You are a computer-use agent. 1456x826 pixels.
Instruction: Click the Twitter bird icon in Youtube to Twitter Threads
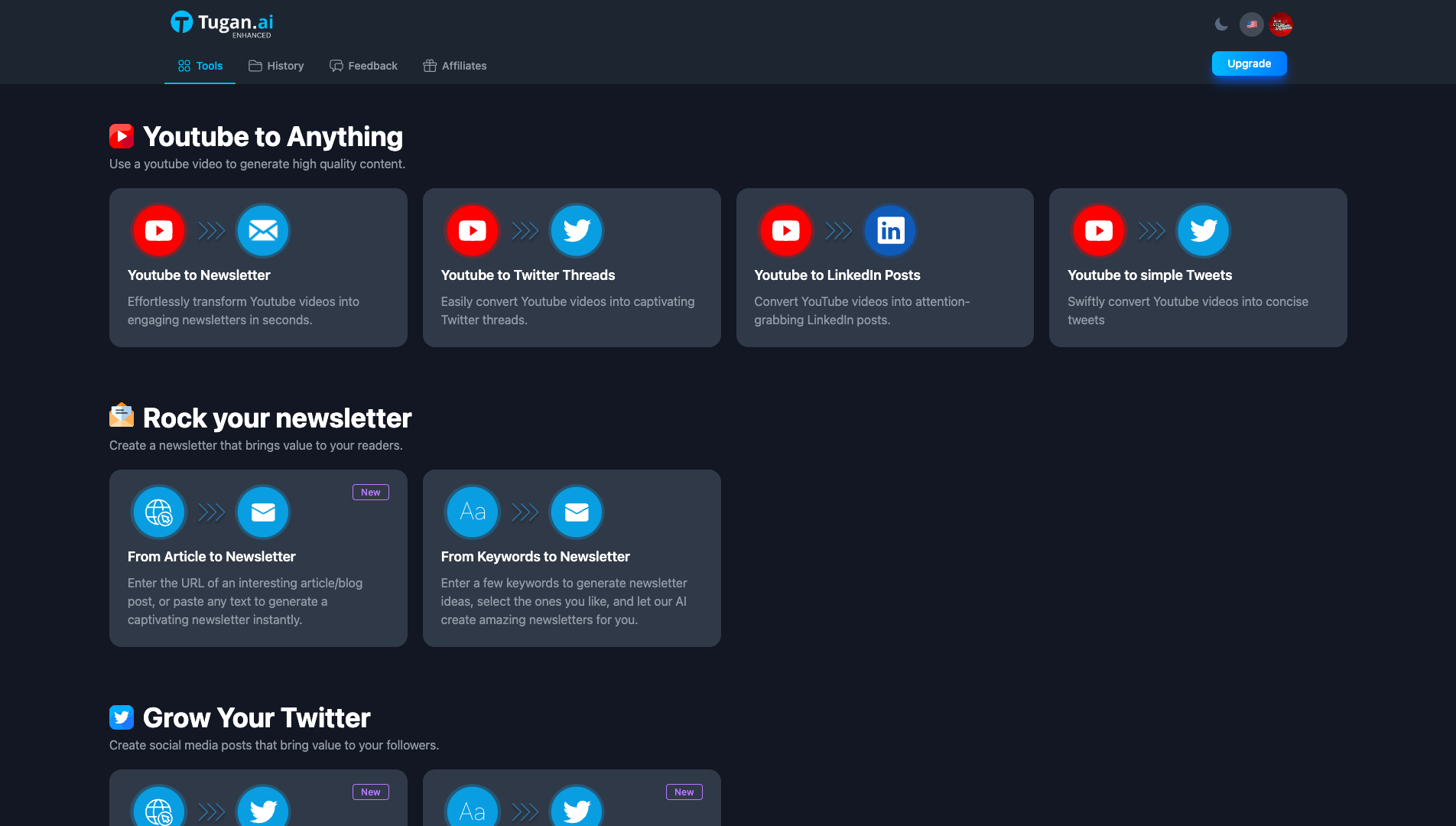pos(577,230)
